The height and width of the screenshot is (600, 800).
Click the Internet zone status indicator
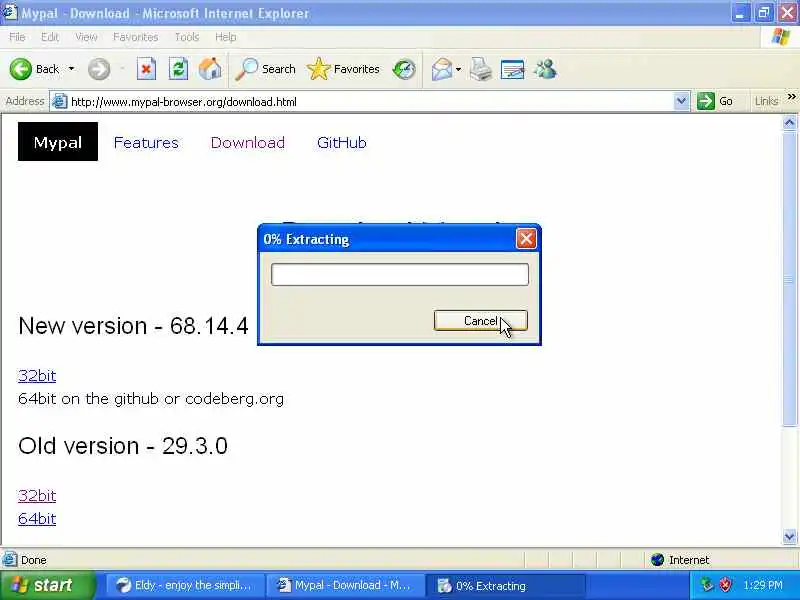pyautogui.click(x=681, y=560)
